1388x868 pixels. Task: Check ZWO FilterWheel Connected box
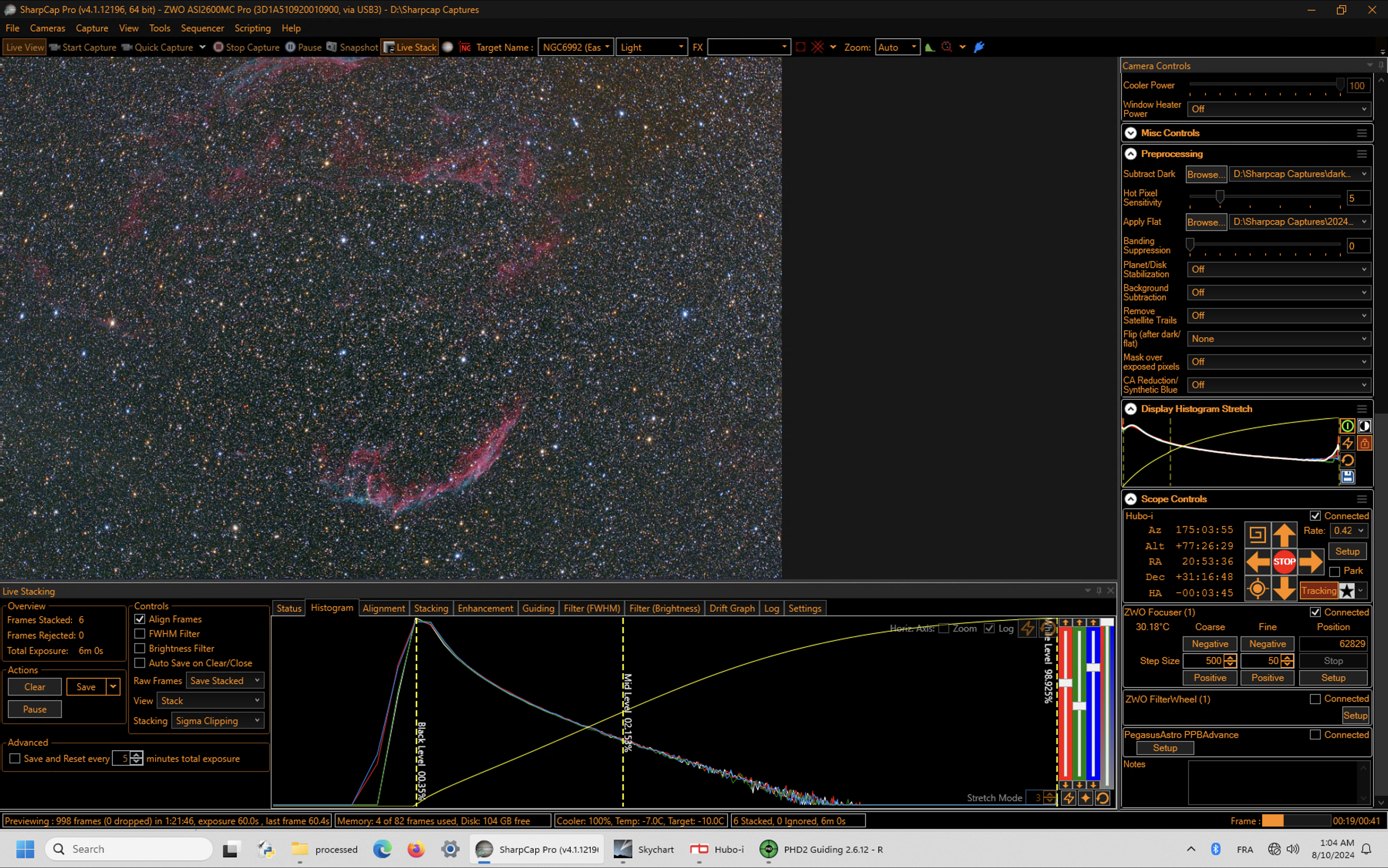tap(1315, 699)
